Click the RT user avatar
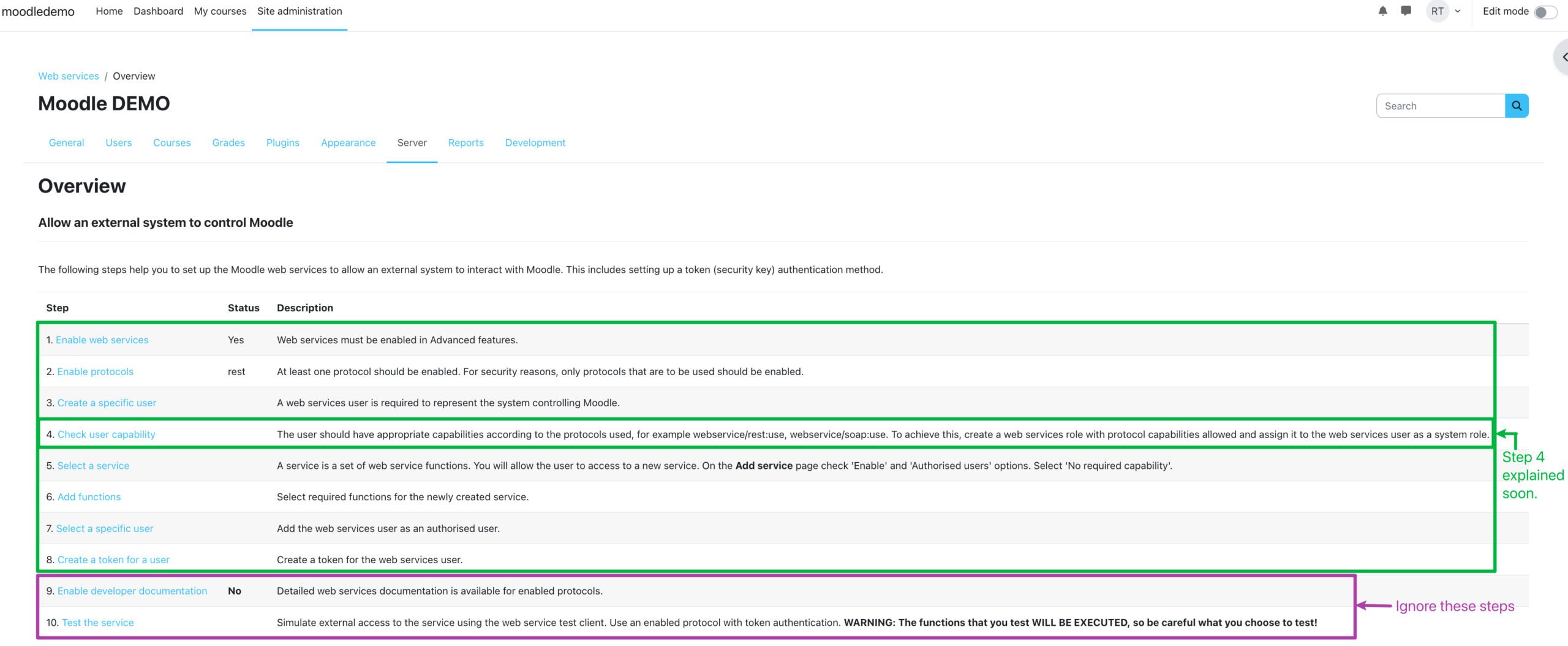The height and width of the screenshot is (646, 1568). tap(1437, 11)
